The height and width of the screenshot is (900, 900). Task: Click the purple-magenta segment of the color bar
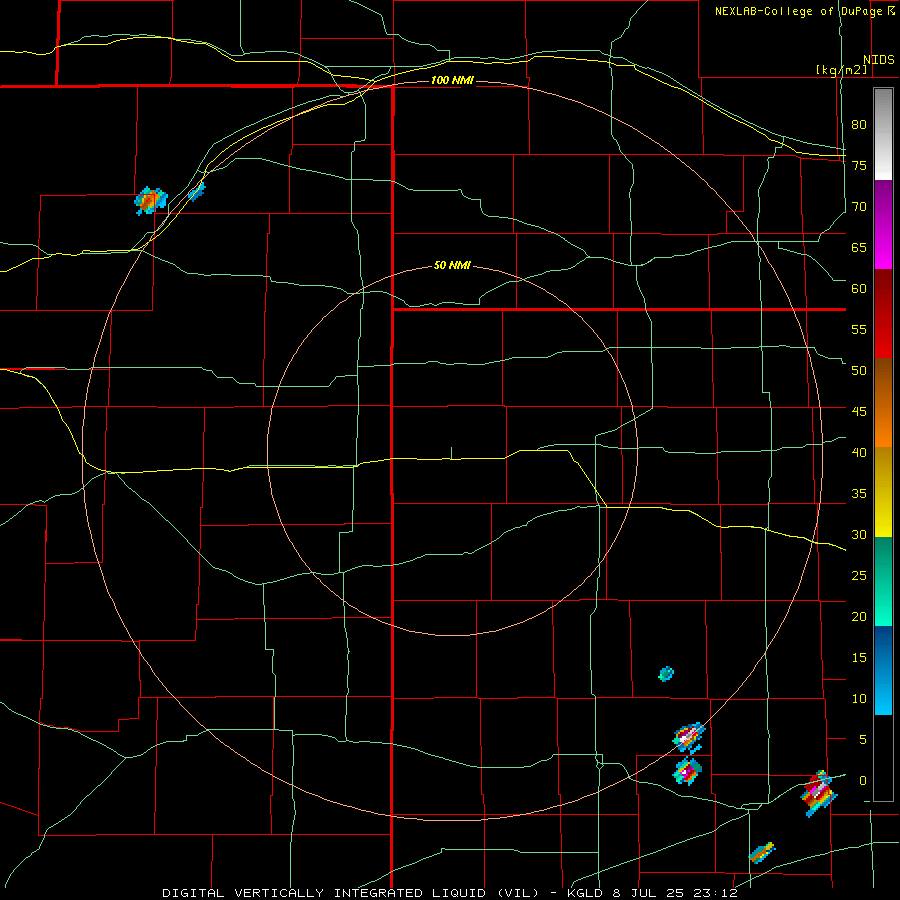[883, 224]
